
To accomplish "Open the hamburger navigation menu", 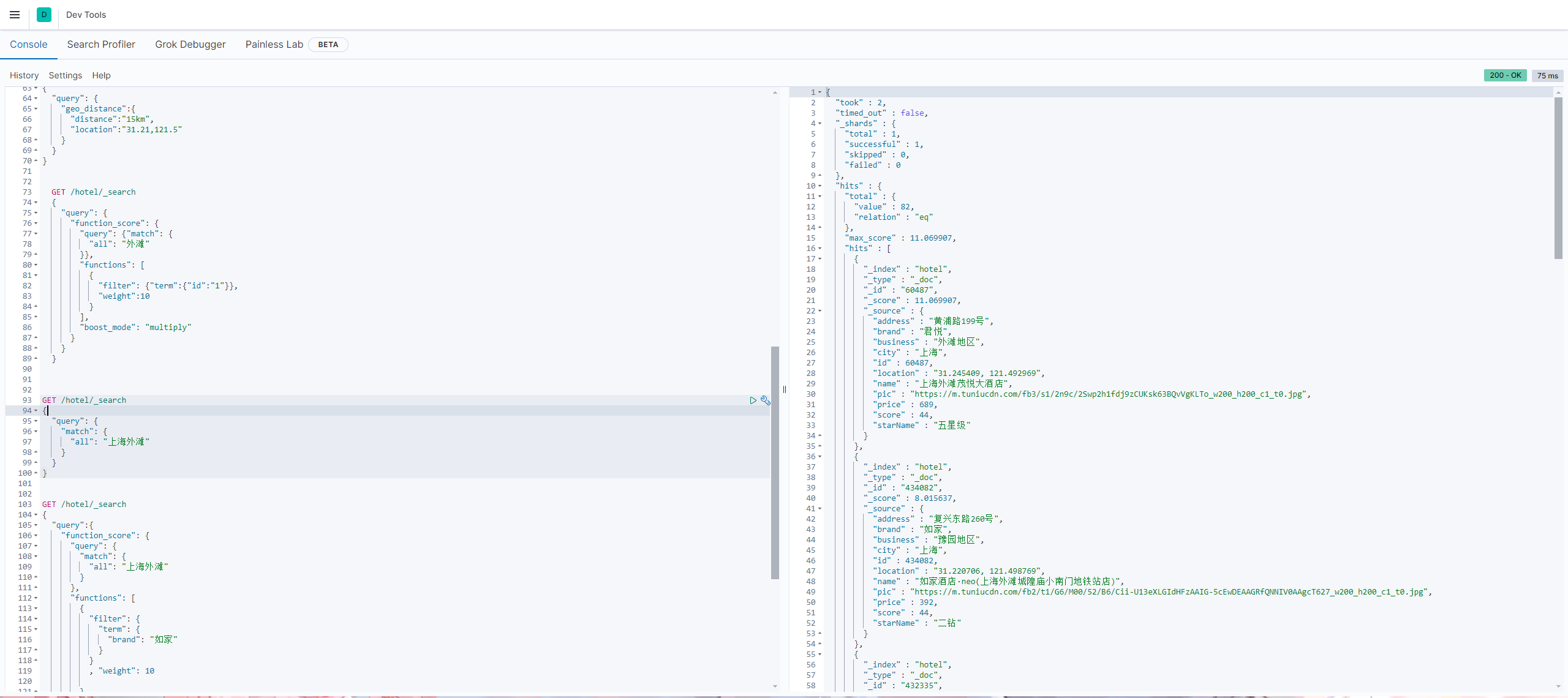I will tap(15, 15).
